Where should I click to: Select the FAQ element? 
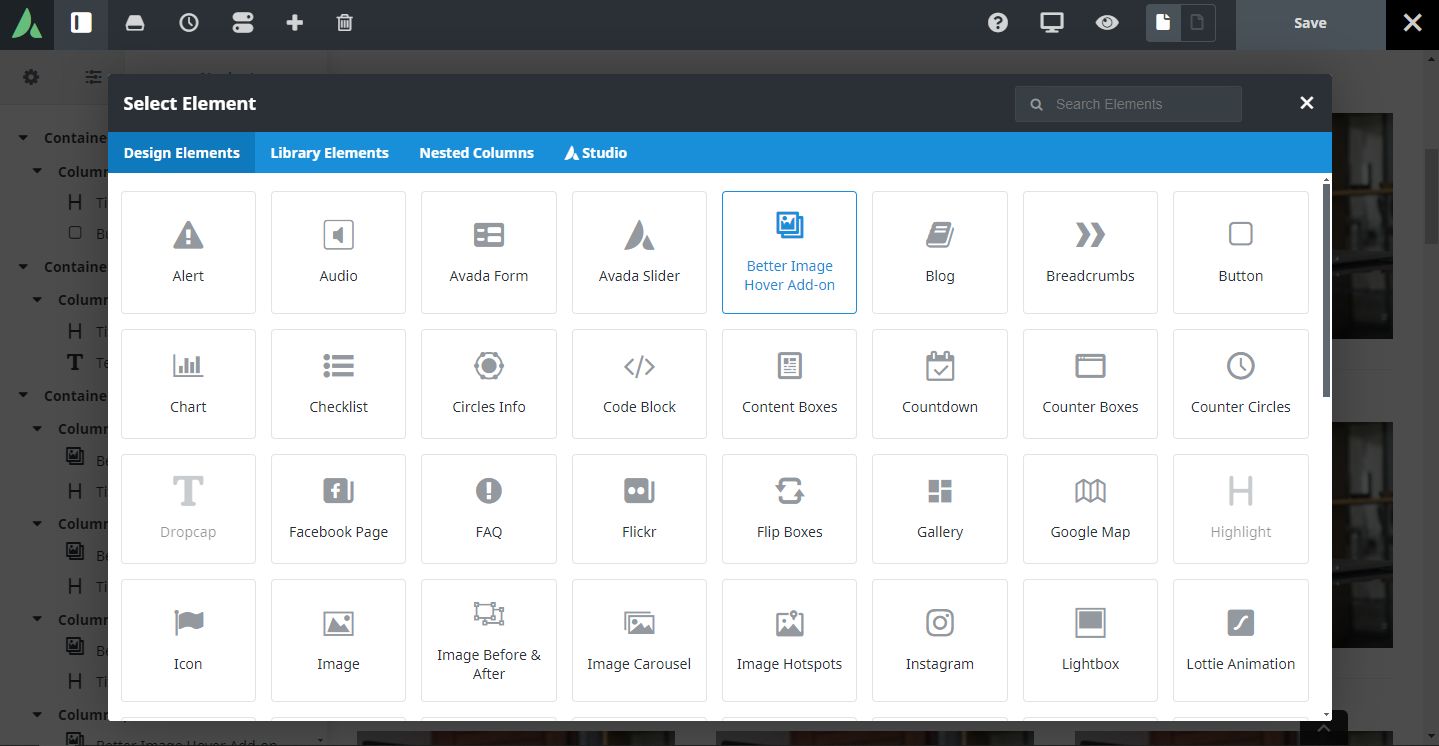click(x=489, y=509)
